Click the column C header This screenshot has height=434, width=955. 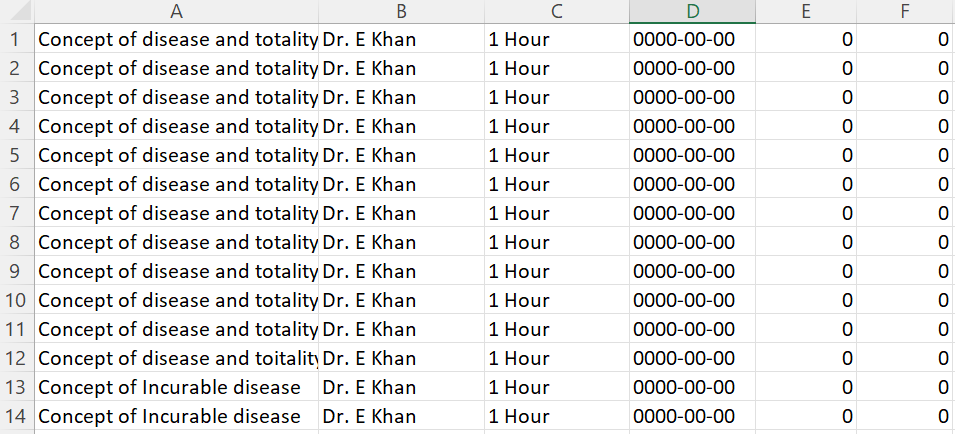pyautogui.click(x=556, y=11)
